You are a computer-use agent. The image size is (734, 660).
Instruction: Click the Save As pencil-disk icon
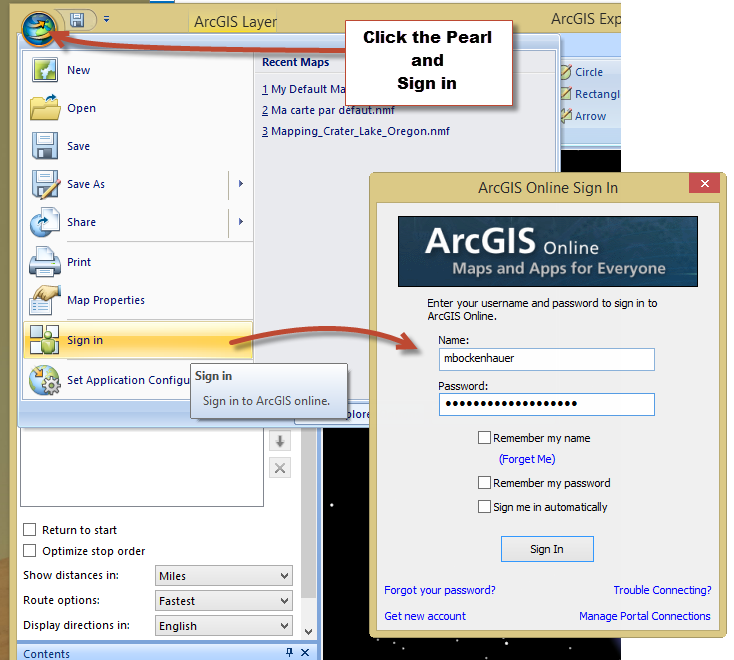pyautogui.click(x=45, y=184)
